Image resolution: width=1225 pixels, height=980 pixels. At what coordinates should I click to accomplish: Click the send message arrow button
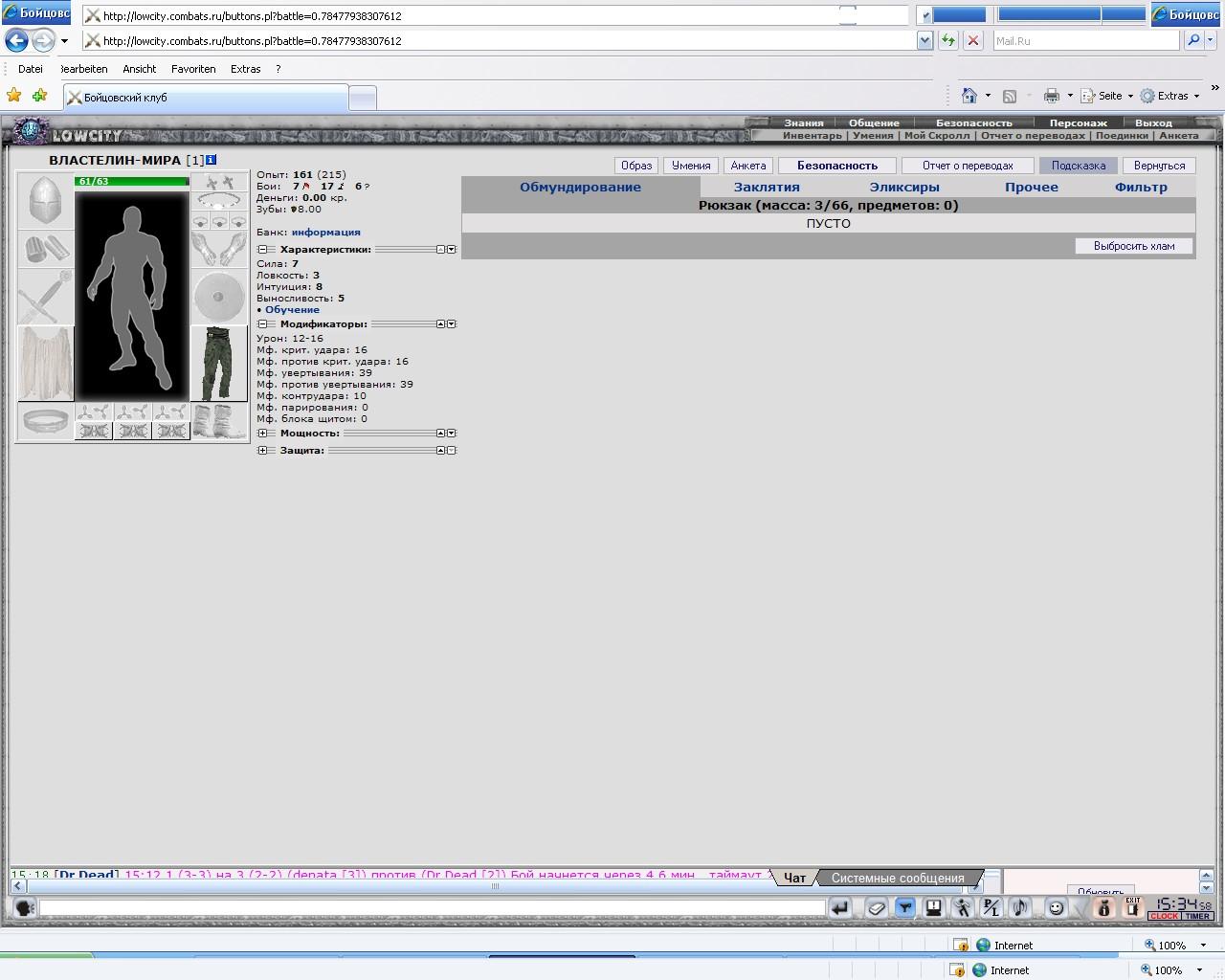pyautogui.click(x=839, y=908)
